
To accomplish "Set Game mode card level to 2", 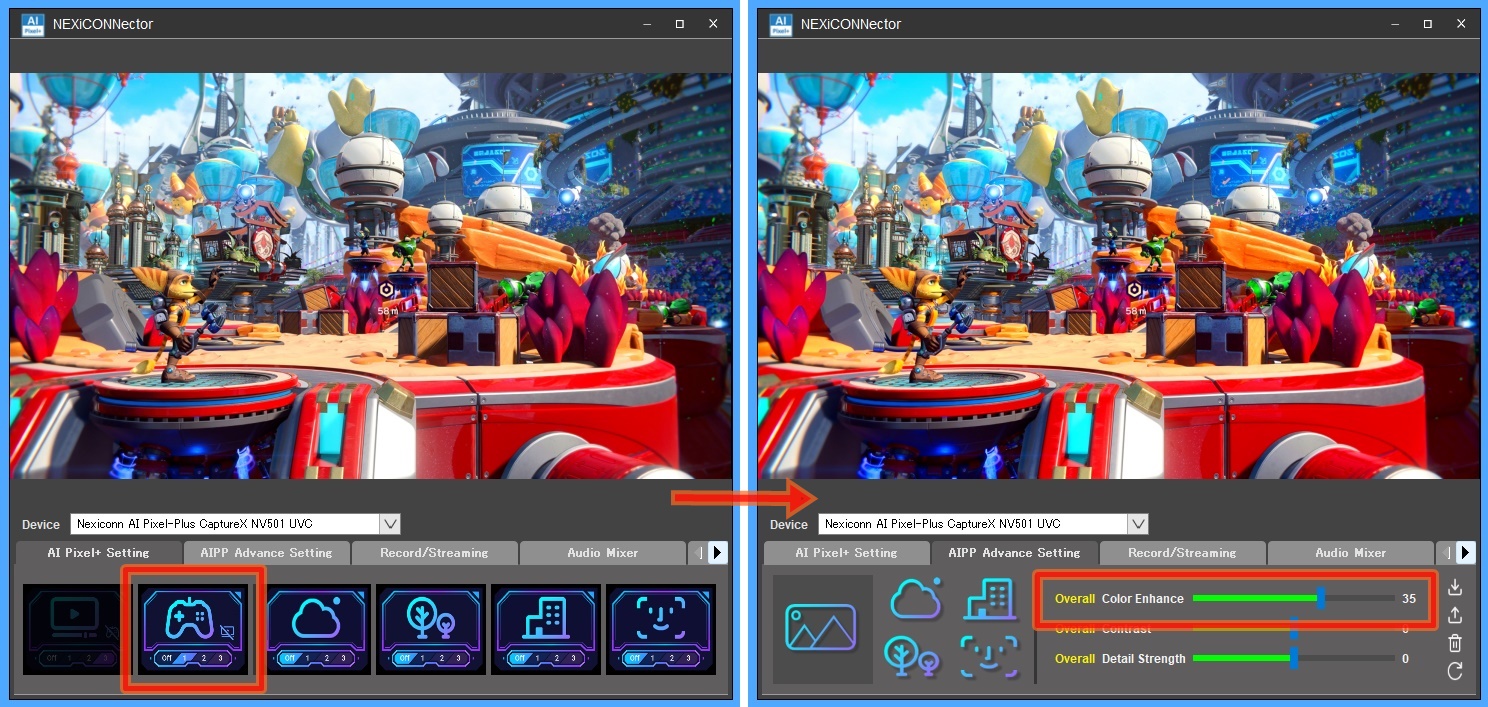I will [202, 659].
